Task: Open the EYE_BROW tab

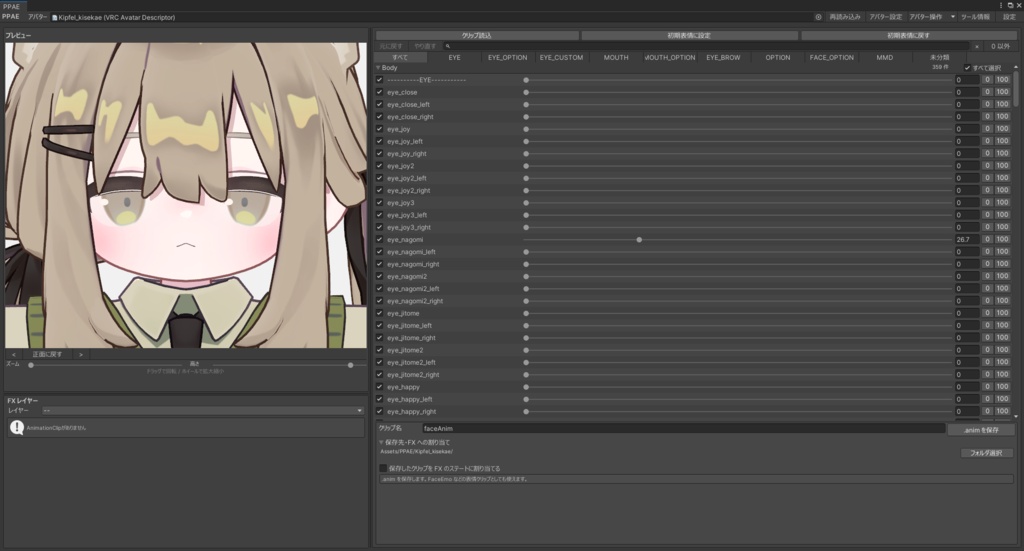Action: [723, 57]
